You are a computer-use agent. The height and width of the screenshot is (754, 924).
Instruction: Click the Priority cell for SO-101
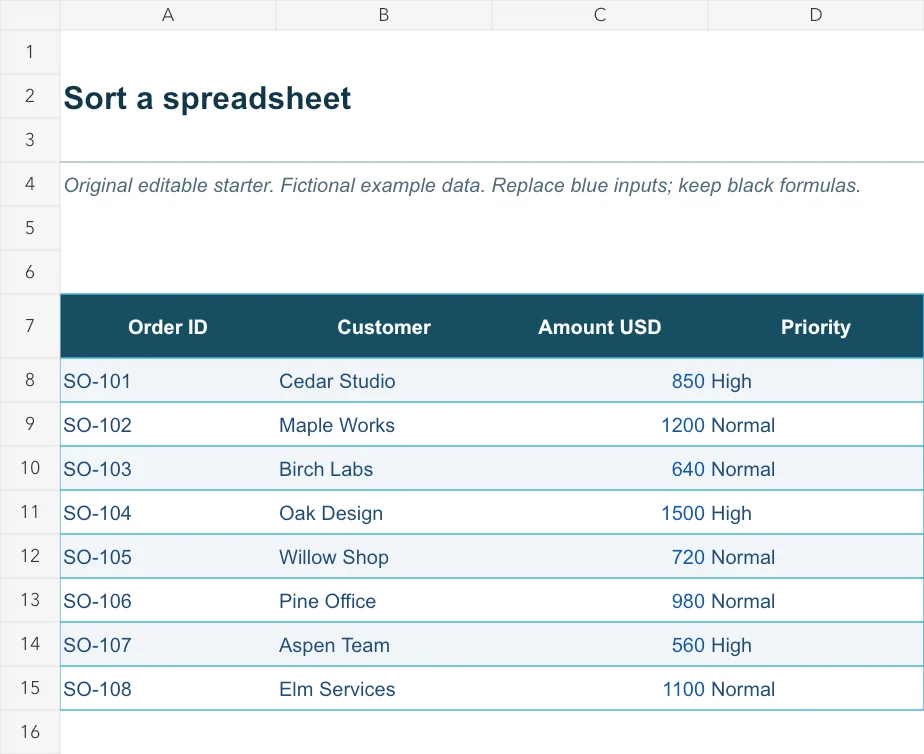[816, 381]
